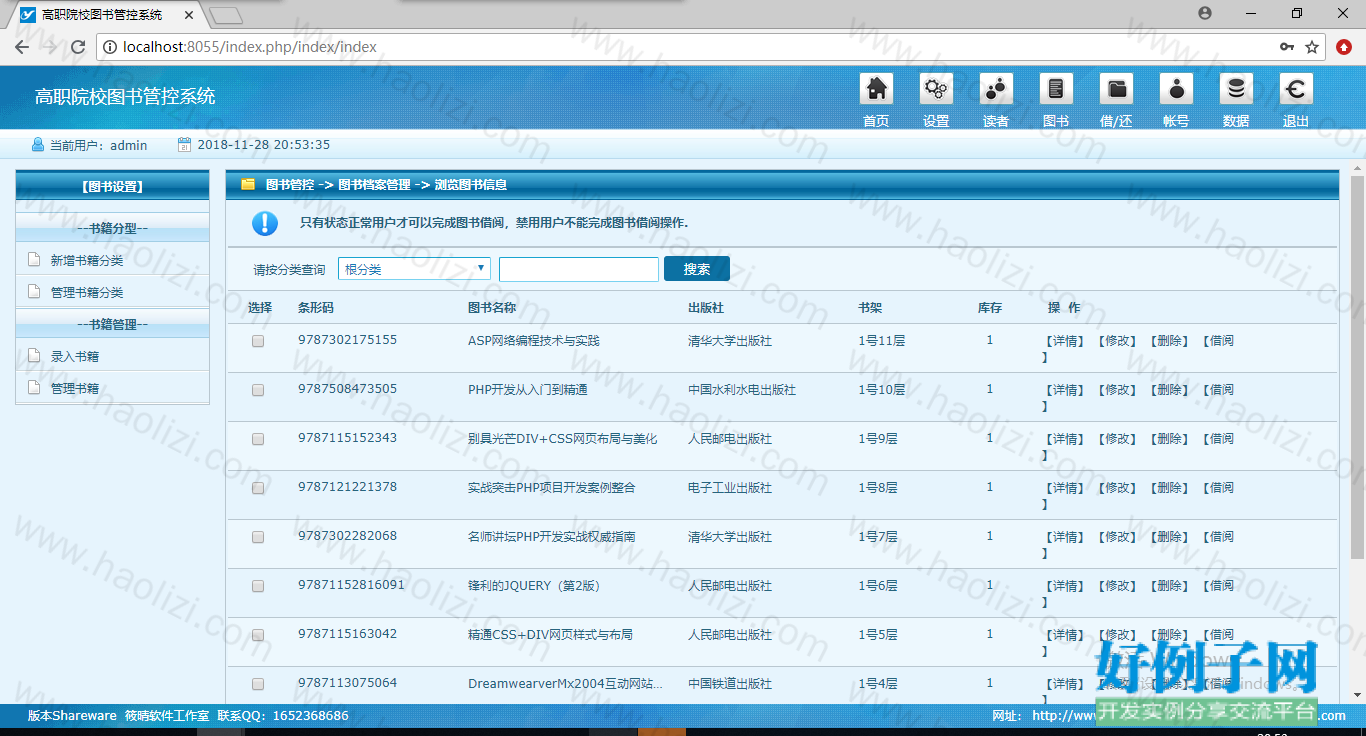Click page icon beside 管理书籍分类
The height and width of the screenshot is (736, 1366).
[34, 291]
